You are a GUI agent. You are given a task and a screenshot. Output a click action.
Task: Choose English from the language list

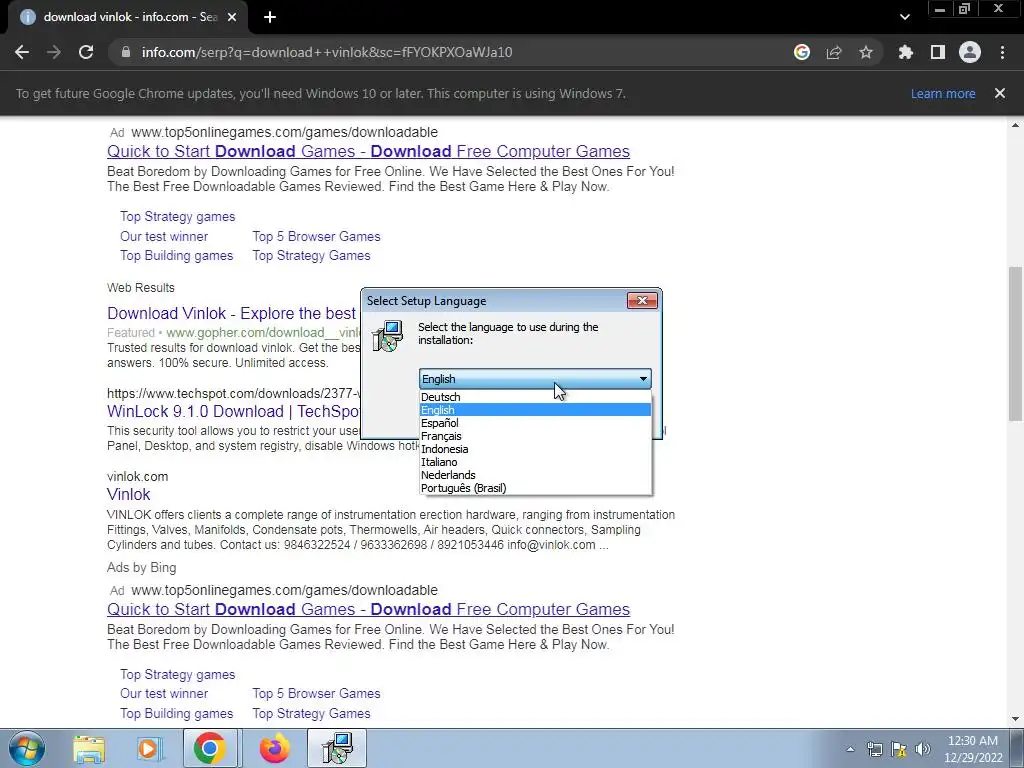(x=535, y=410)
